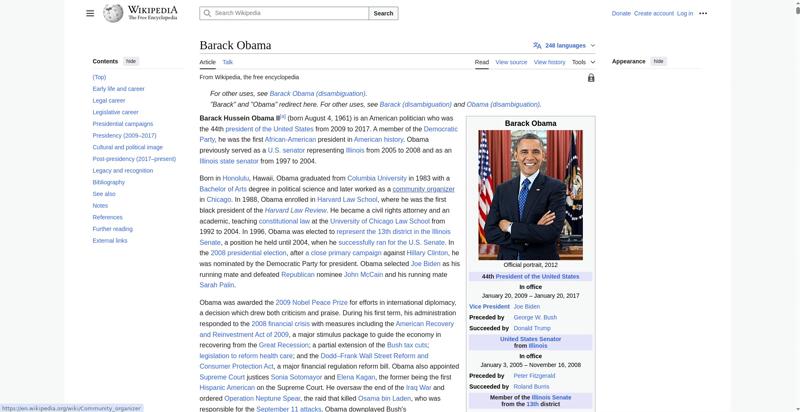Go to Bibliography section
This screenshot has height=412, width=800.
point(109,183)
